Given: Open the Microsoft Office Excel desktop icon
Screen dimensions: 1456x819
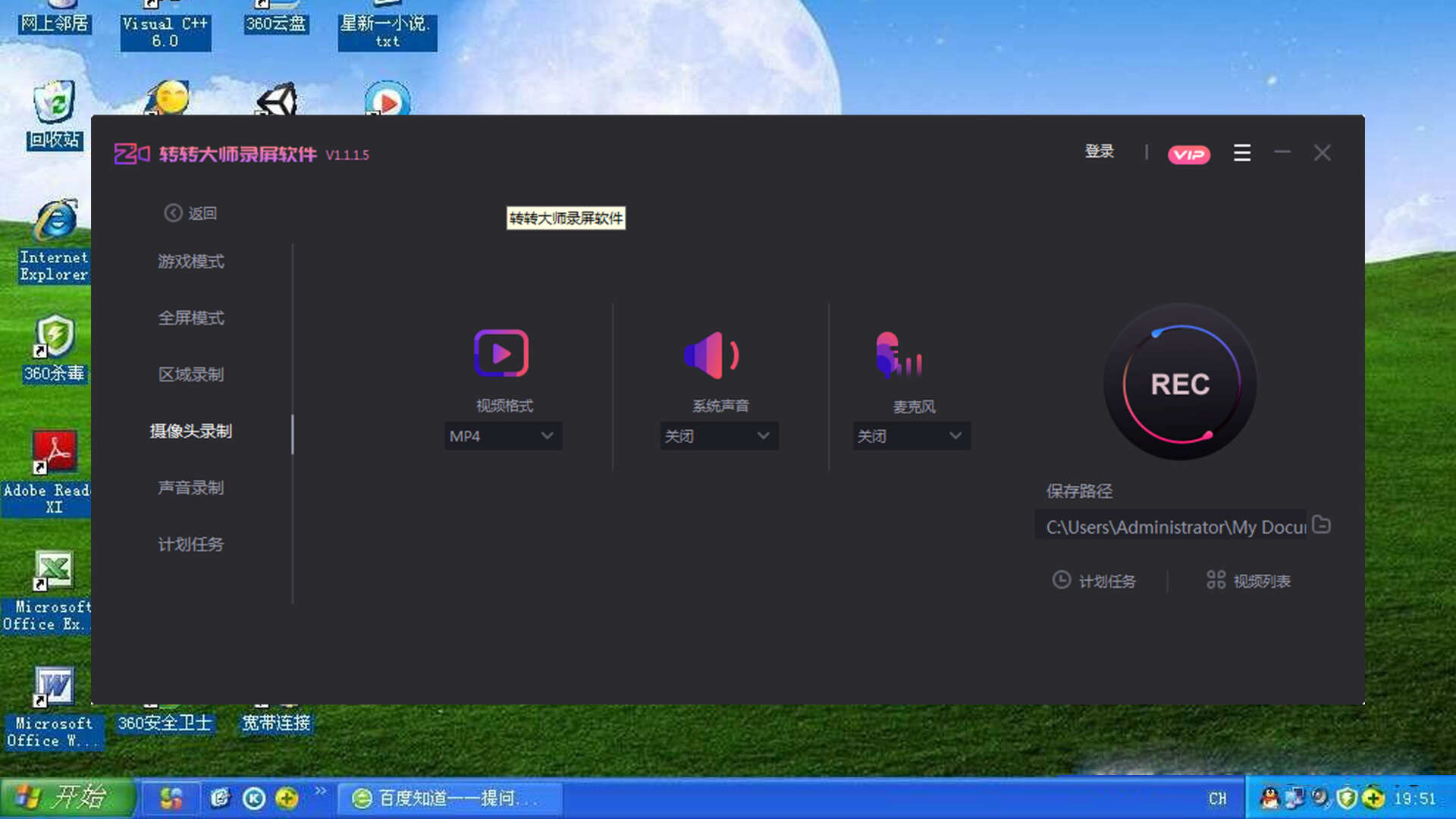Looking at the screenshot, I should click(47, 591).
